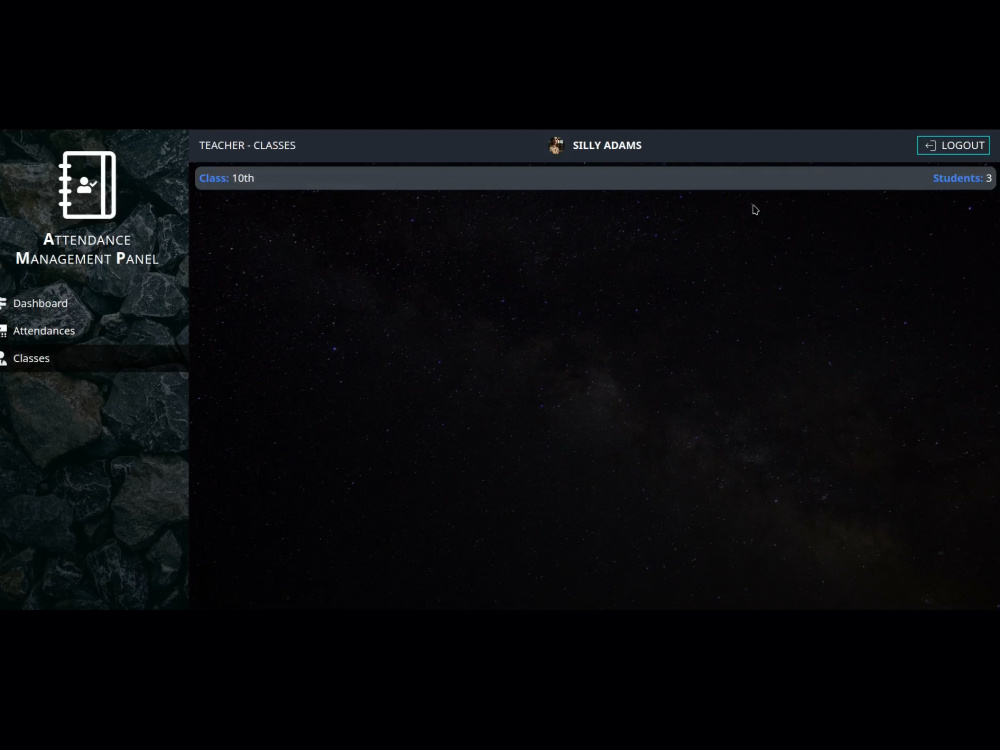Image resolution: width=1000 pixels, height=750 pixels.
Task: Click Silly Adams profile avatar
Action: tap(556, 145)
